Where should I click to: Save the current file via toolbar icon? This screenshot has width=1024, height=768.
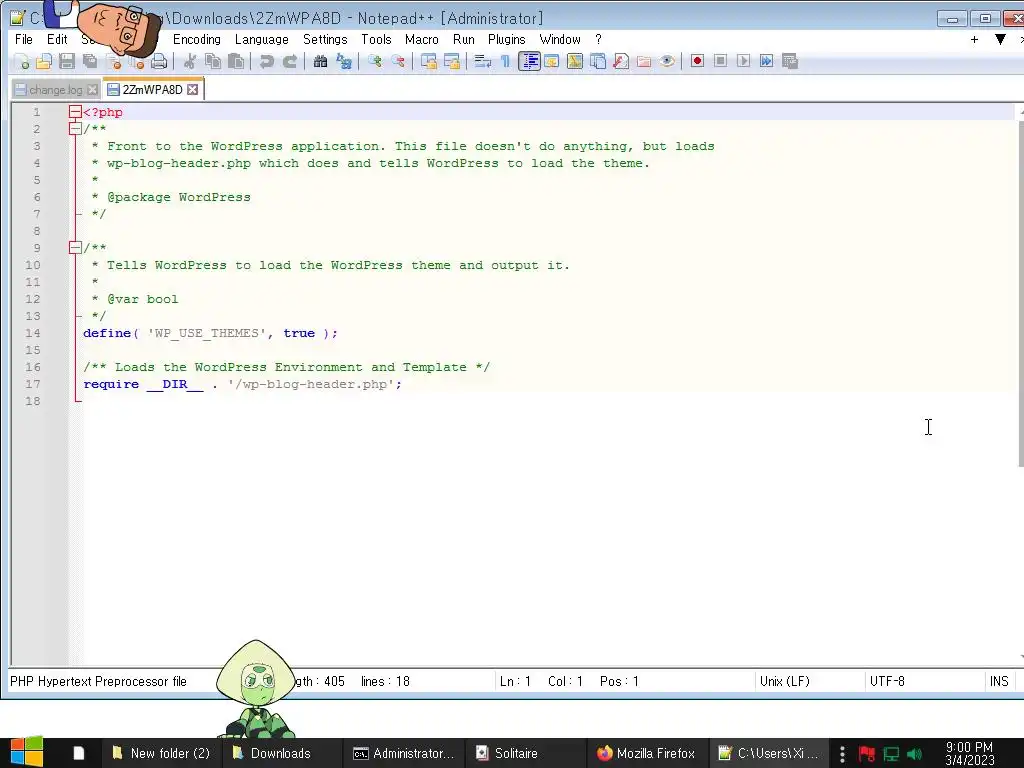[67, 61]
